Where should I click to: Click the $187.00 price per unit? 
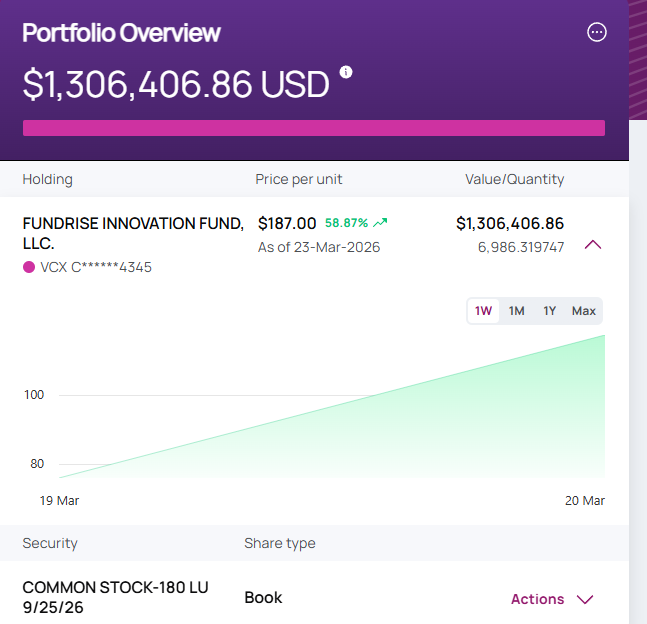click(x=287, y=223)
